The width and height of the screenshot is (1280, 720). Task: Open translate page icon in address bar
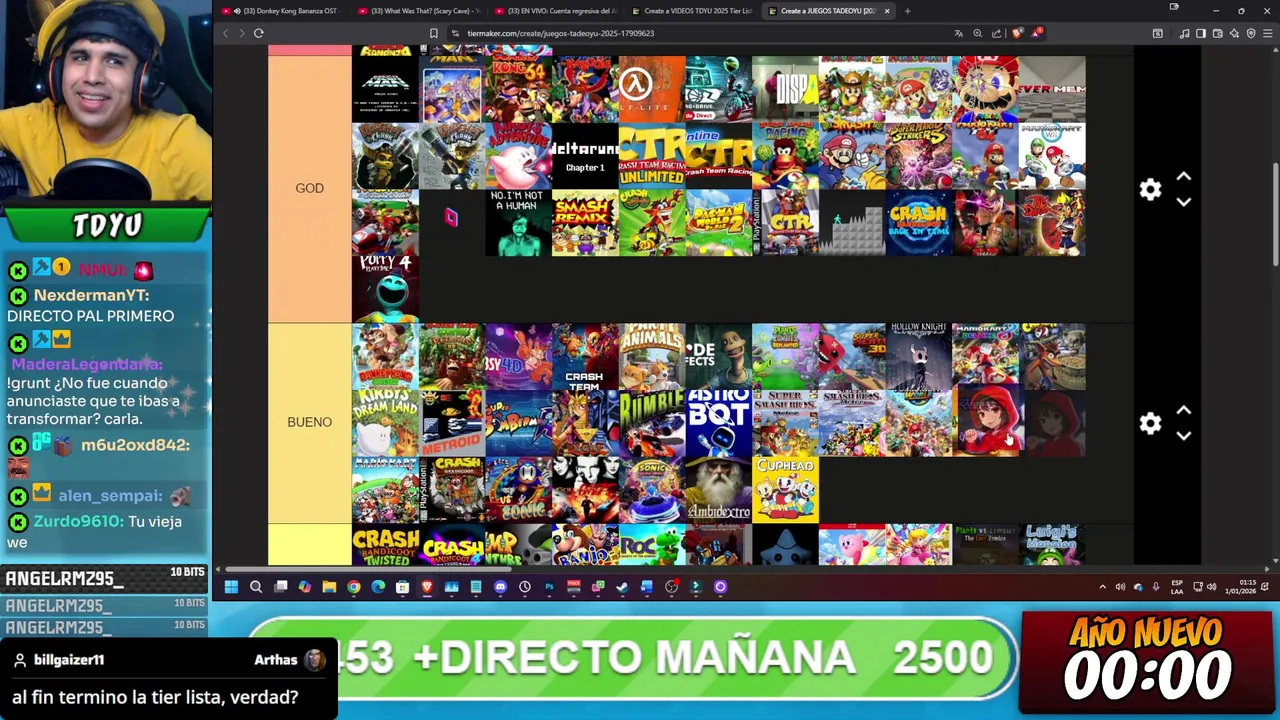click(x=961, y=33)
